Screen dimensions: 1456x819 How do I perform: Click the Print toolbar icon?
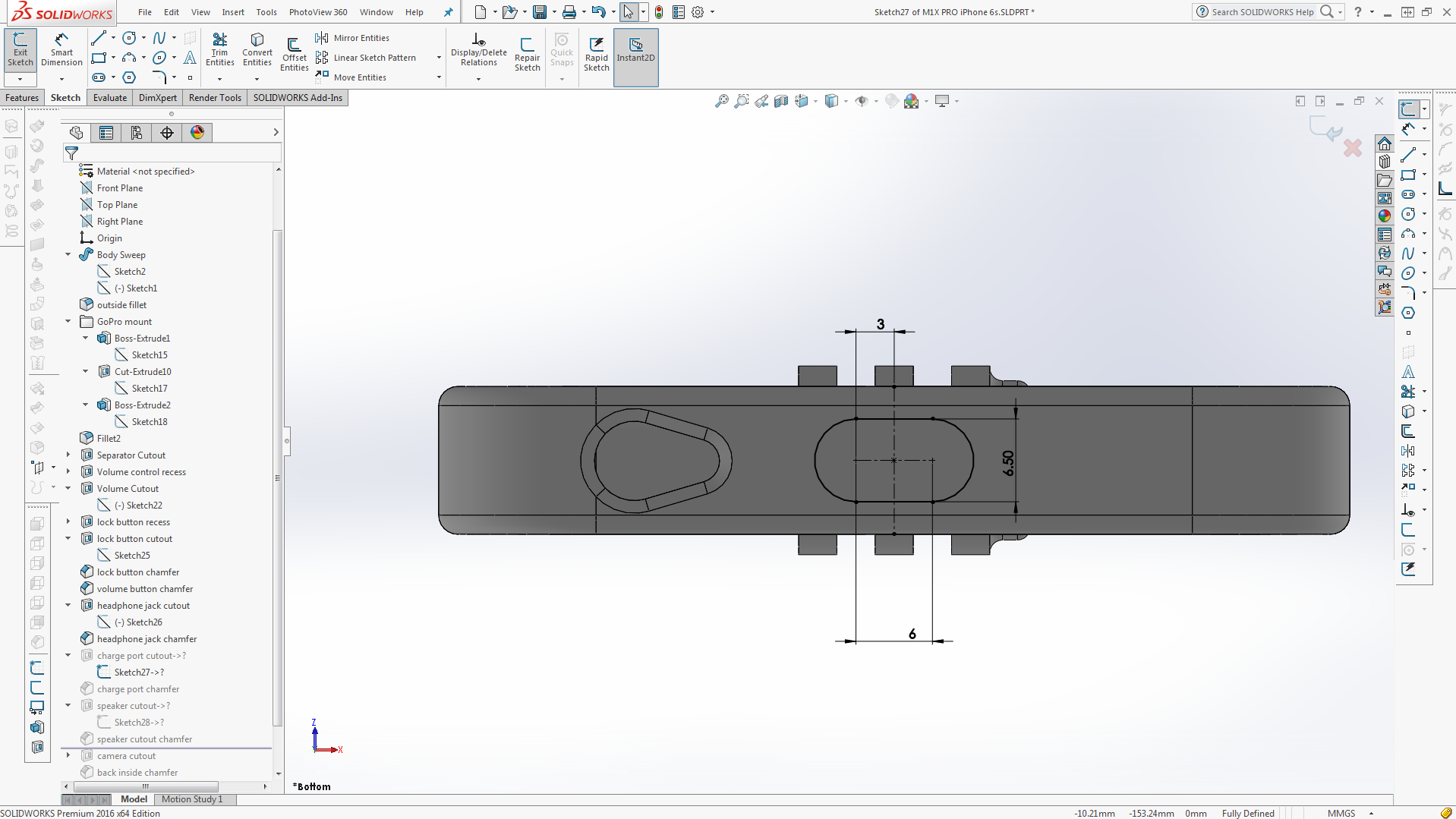coord(569,12)
